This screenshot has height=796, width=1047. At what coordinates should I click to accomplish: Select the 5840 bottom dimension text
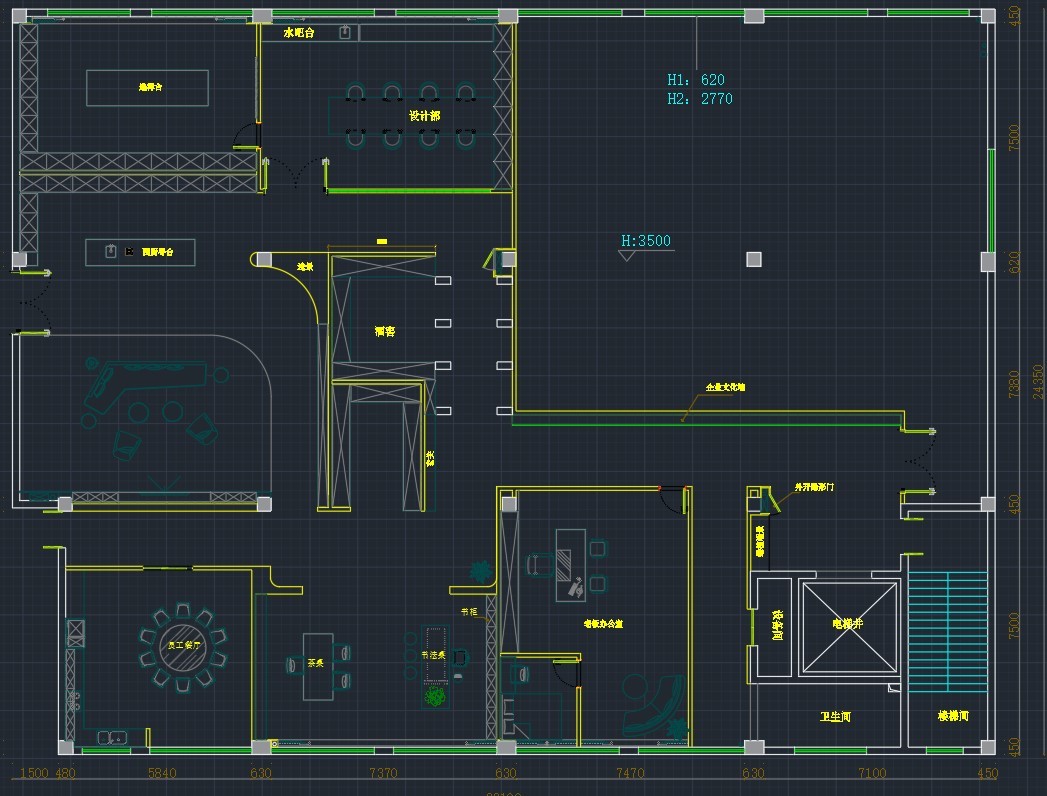[161, 773]
